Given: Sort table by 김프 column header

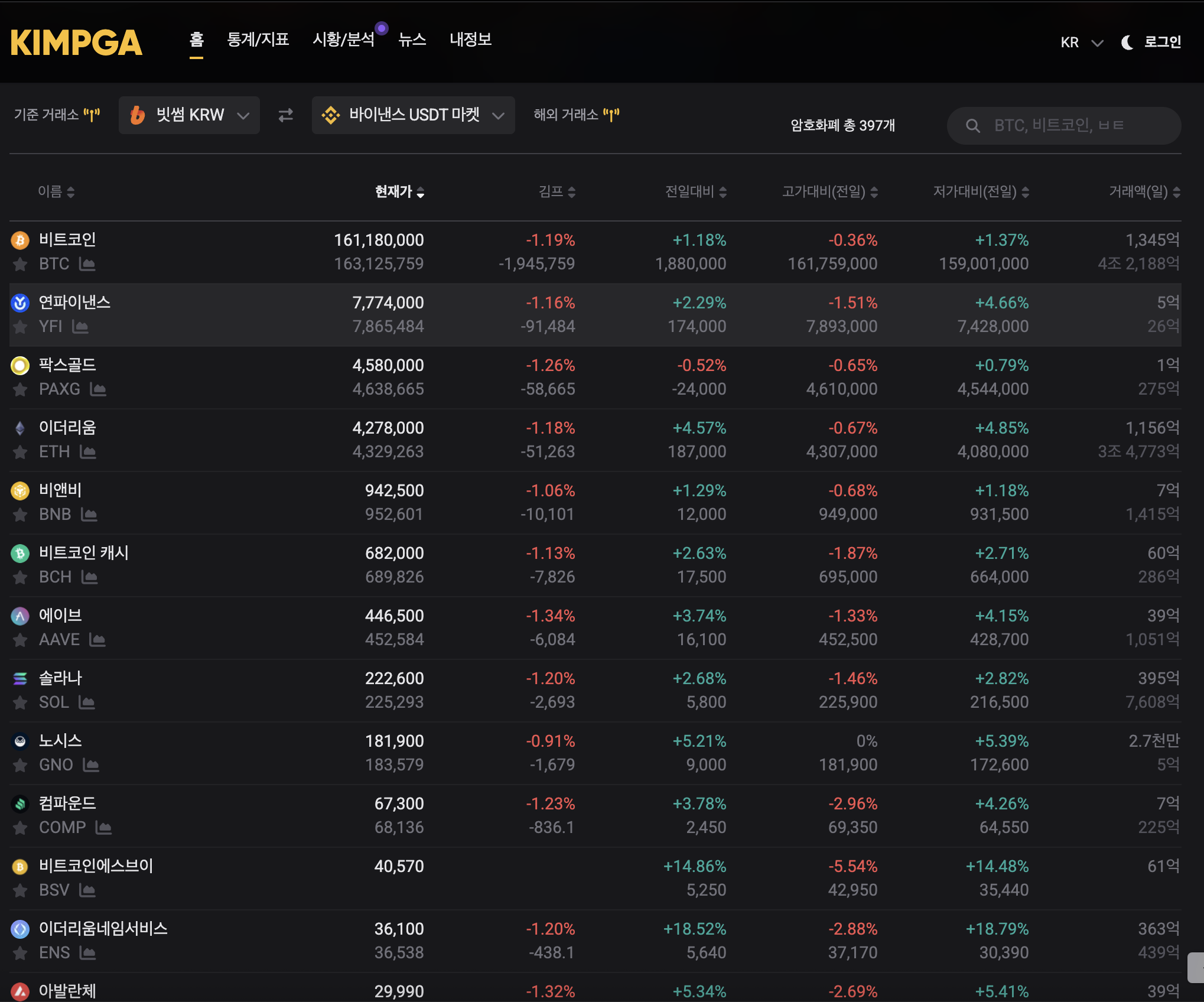Looking at the screenshot, I should [557, 192].
